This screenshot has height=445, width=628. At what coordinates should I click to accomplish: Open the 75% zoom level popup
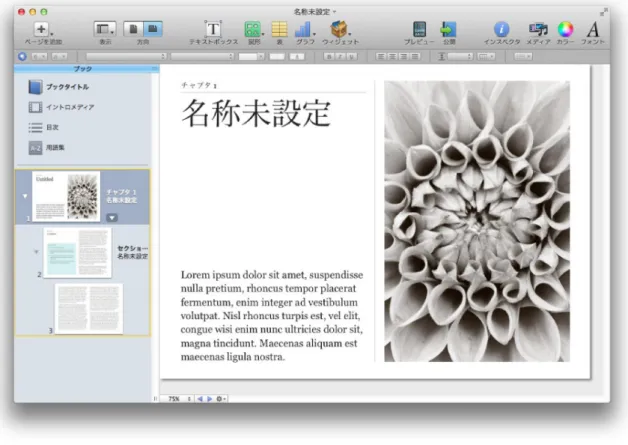(177, 399)
